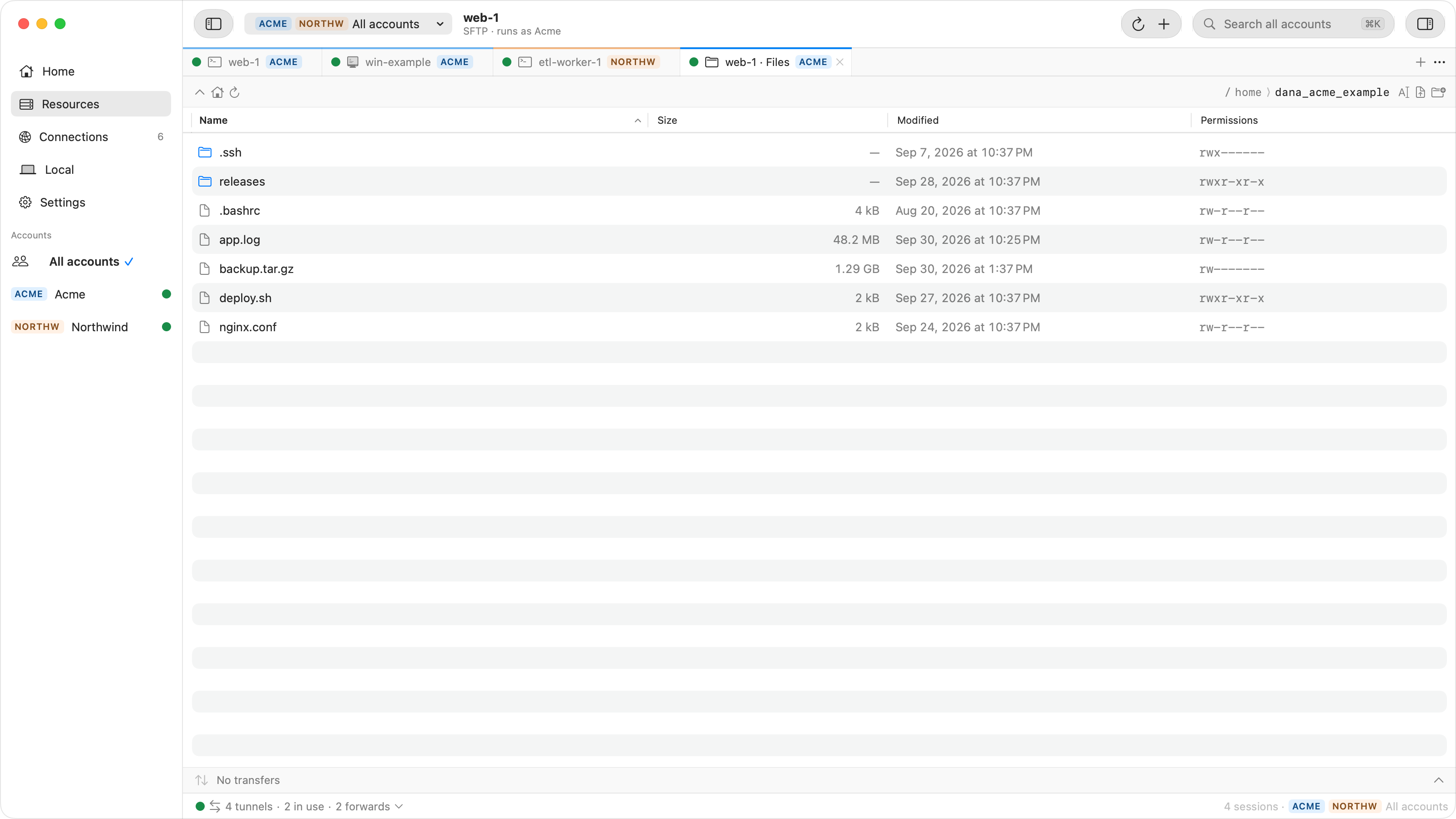Switch to the etl-worker-1 tab

pyautogui.click(x=586, y=62)
